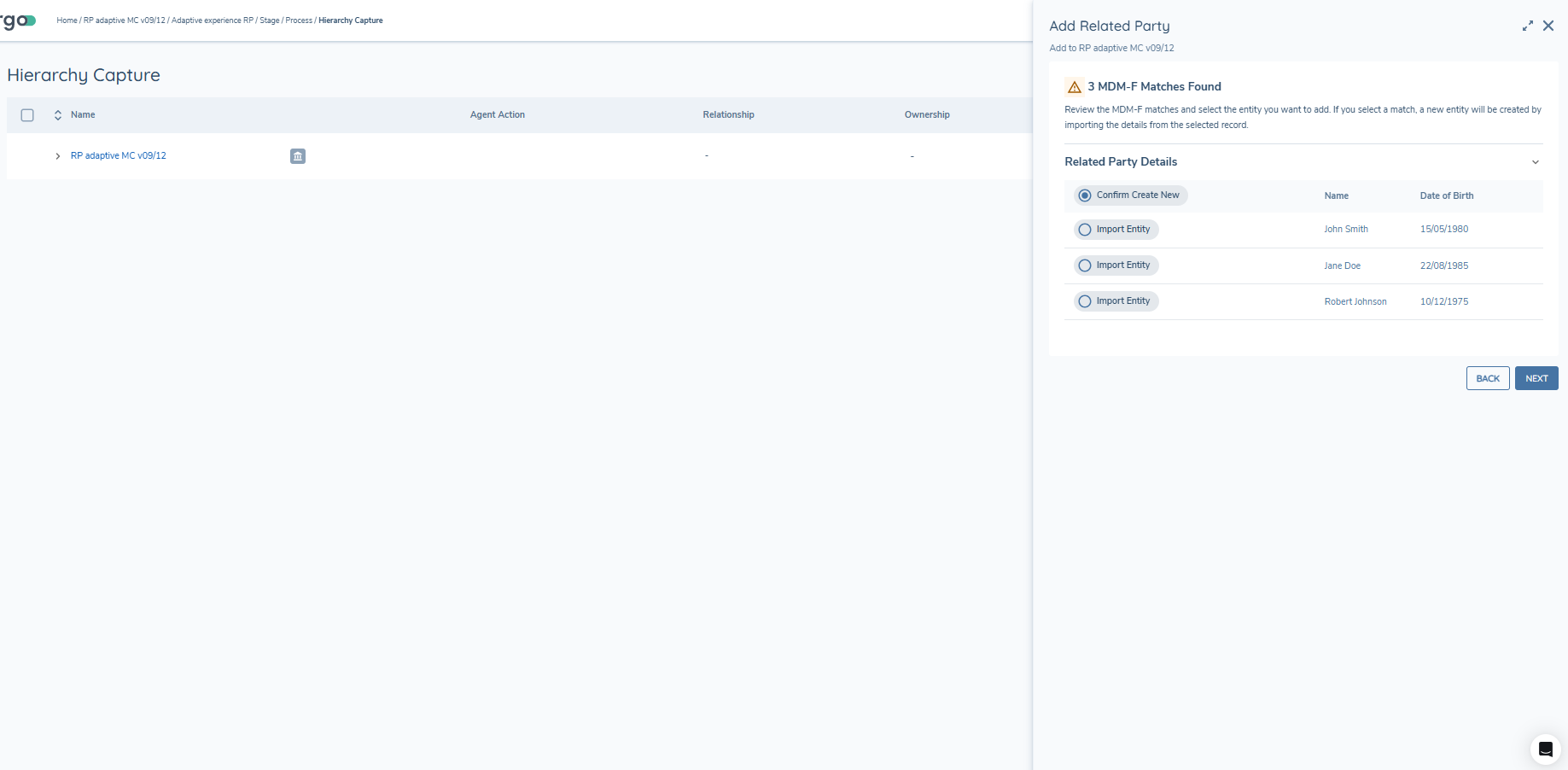Click the NEXT button
This screenshot has height=770, width=1568.
[x=1536, y=378]
